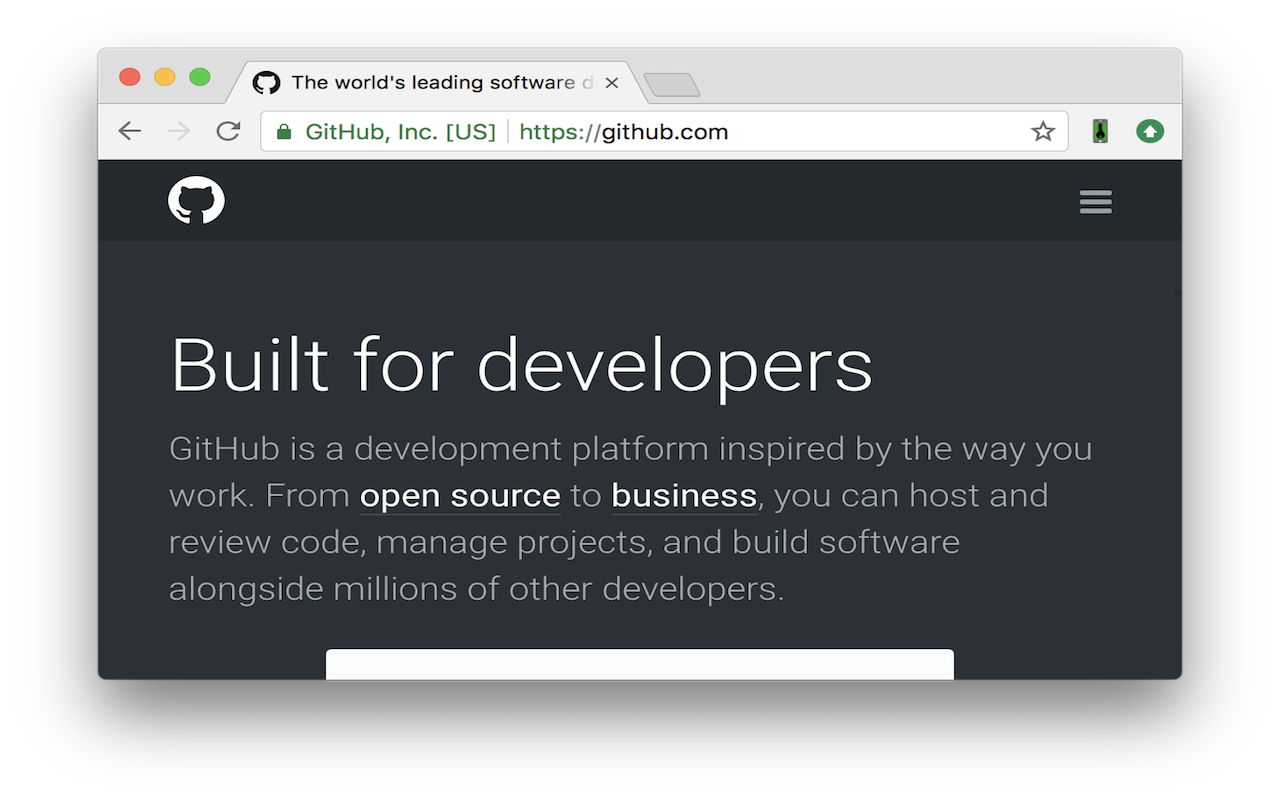The image size is (1280, 800).
Task: Click the browser forward arrow
Action: click(179, 131)
